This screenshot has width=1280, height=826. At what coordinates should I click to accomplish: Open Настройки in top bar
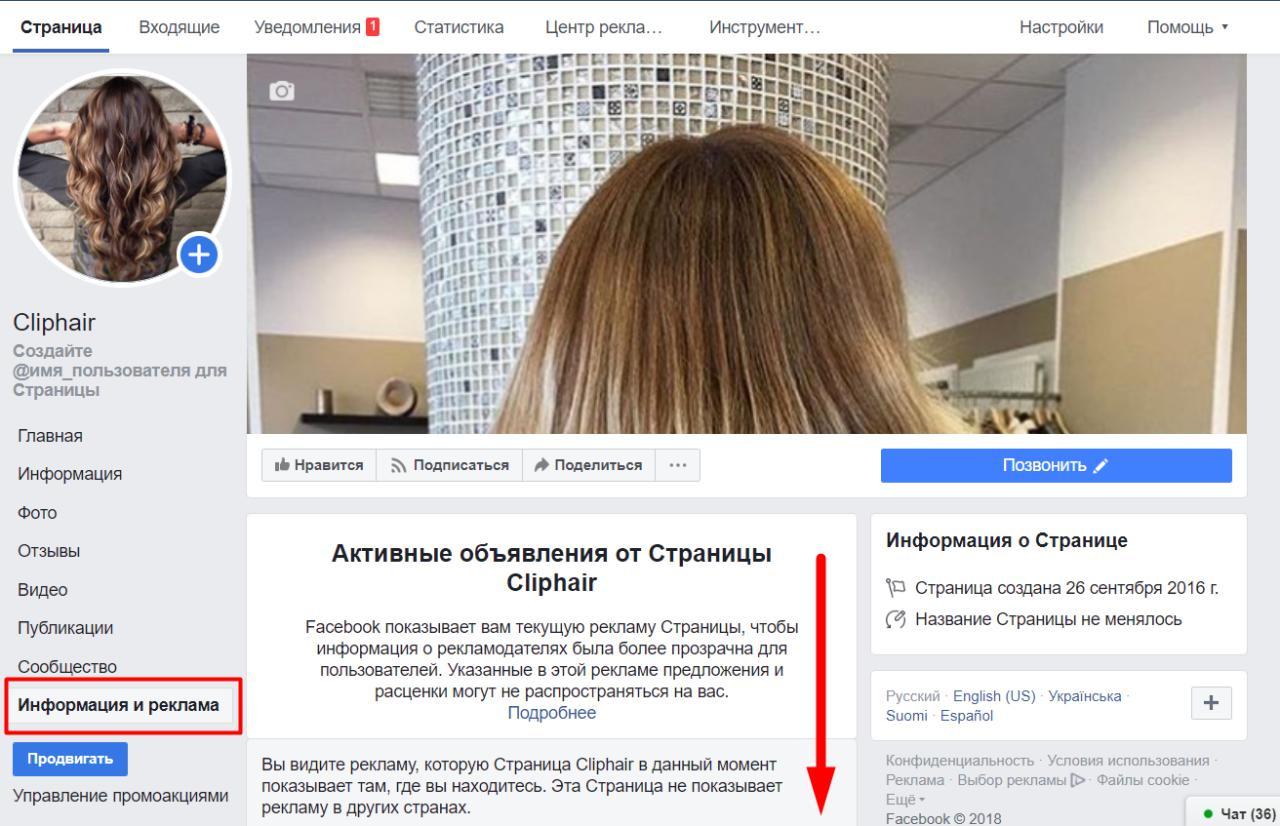click(x=1062, y=27)
